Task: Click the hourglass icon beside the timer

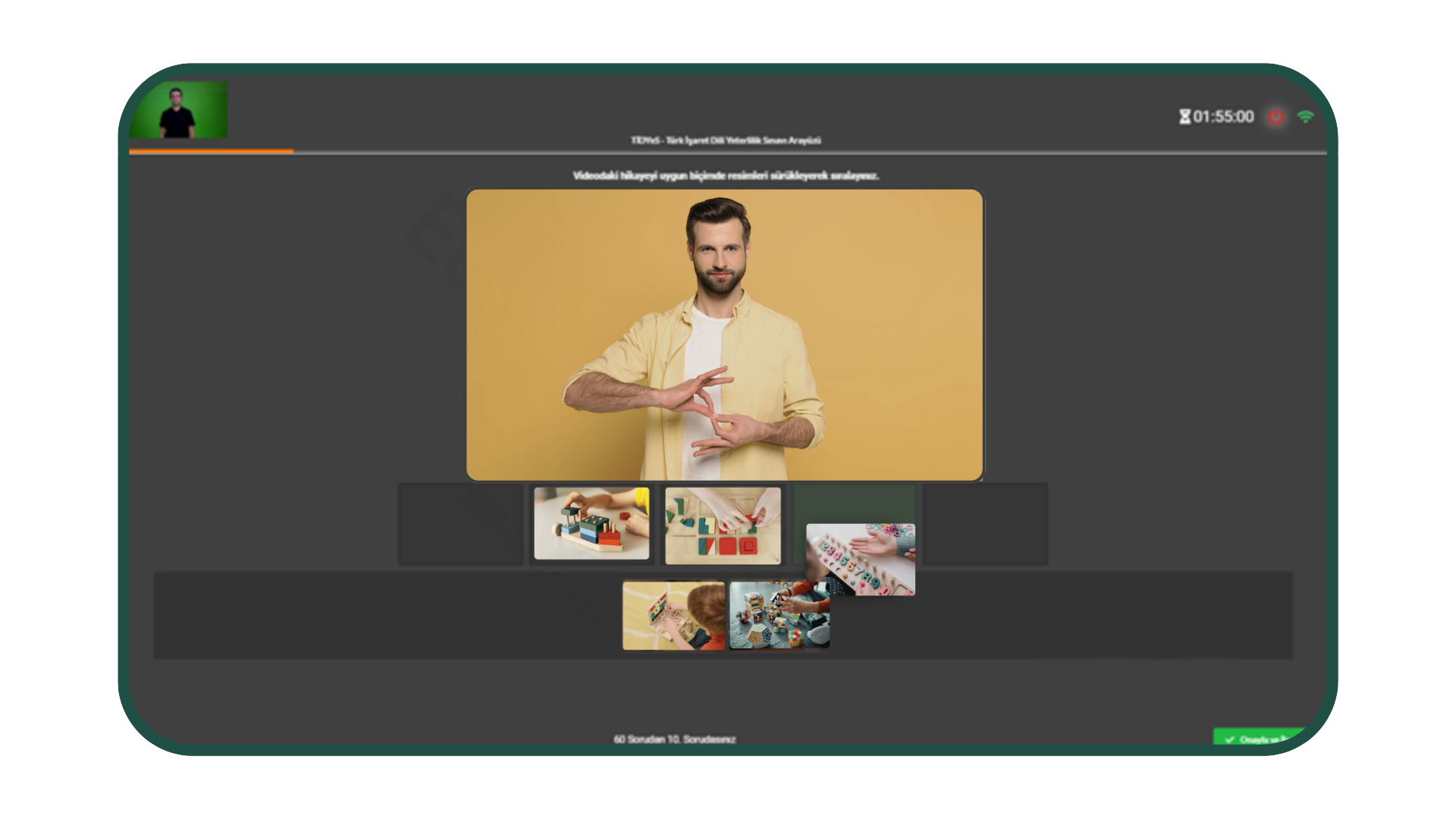Action: [x=1185, y=116]
